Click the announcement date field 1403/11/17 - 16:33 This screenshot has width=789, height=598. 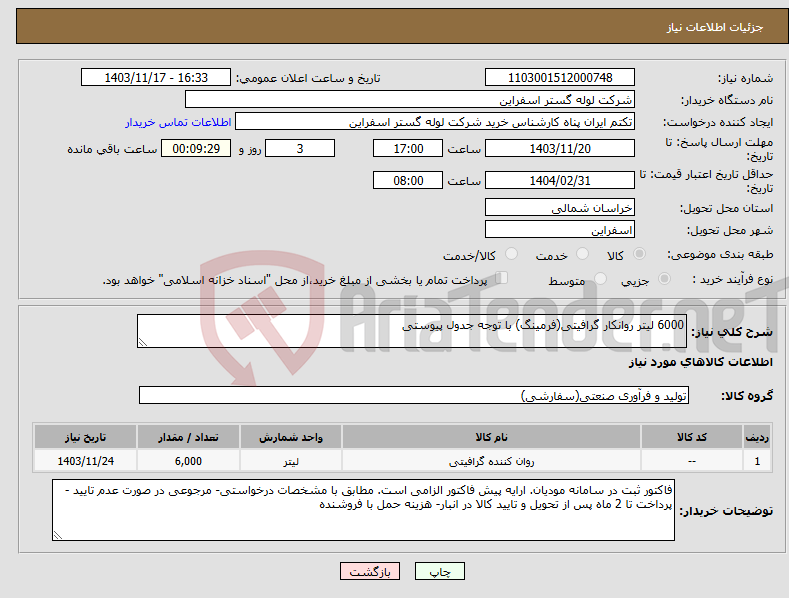point(156,78)
